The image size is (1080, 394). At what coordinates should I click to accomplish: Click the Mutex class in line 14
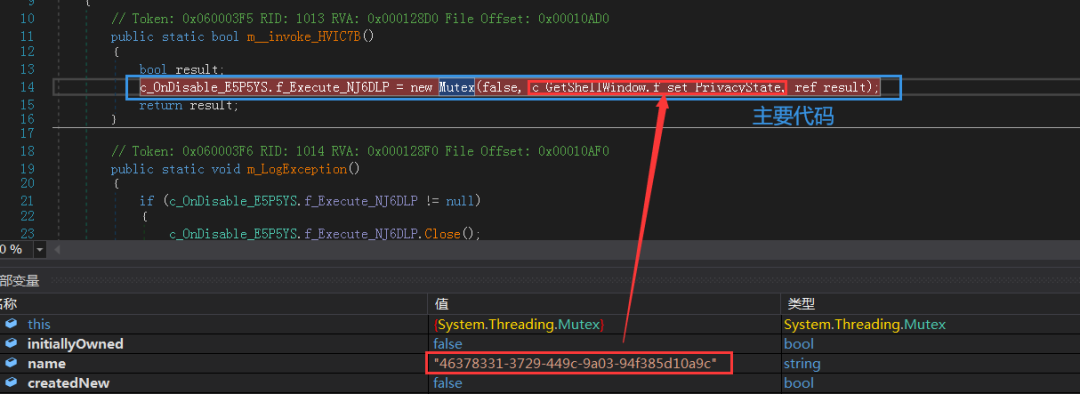[x=457, y=87]
